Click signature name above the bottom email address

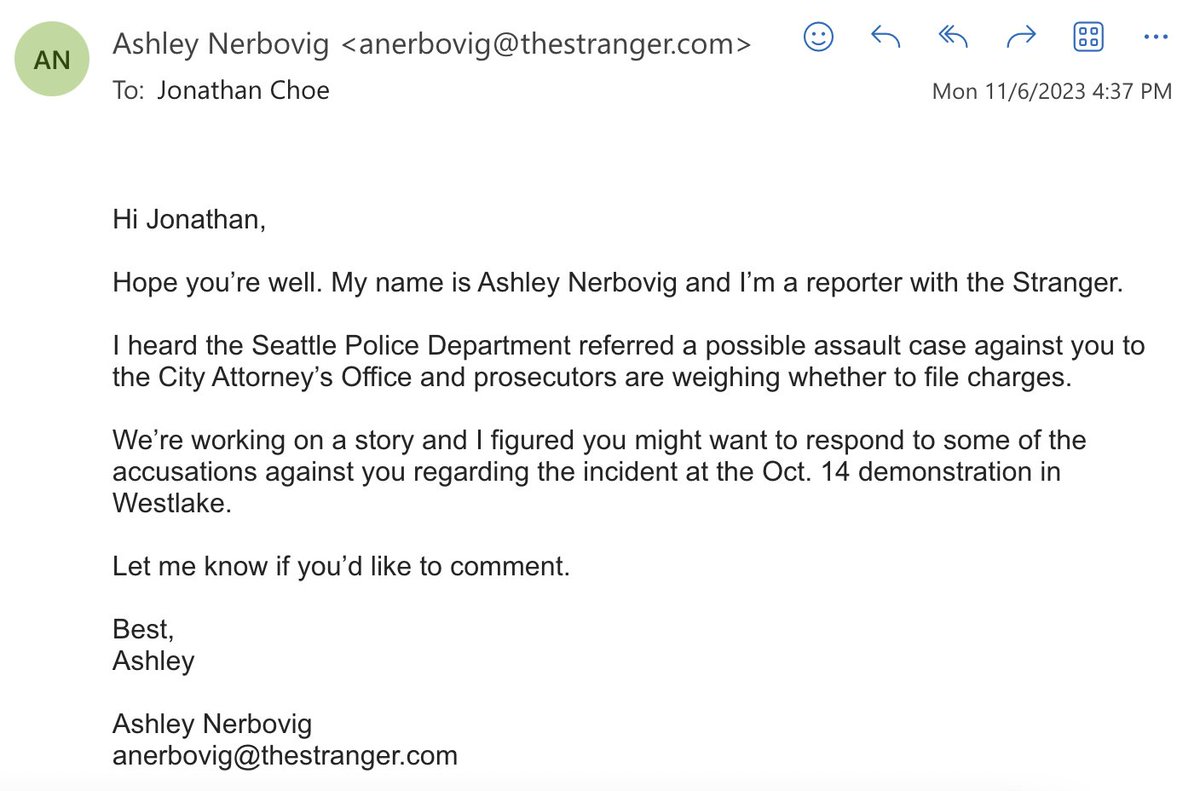[x=212, y=724]
